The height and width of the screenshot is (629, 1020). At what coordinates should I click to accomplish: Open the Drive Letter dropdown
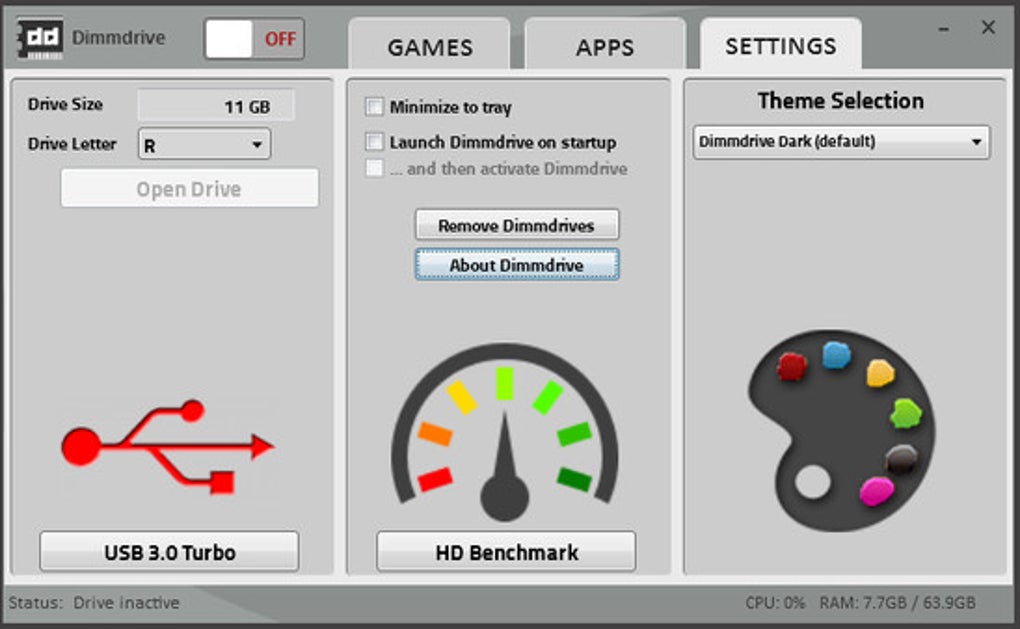pos(204,144)
